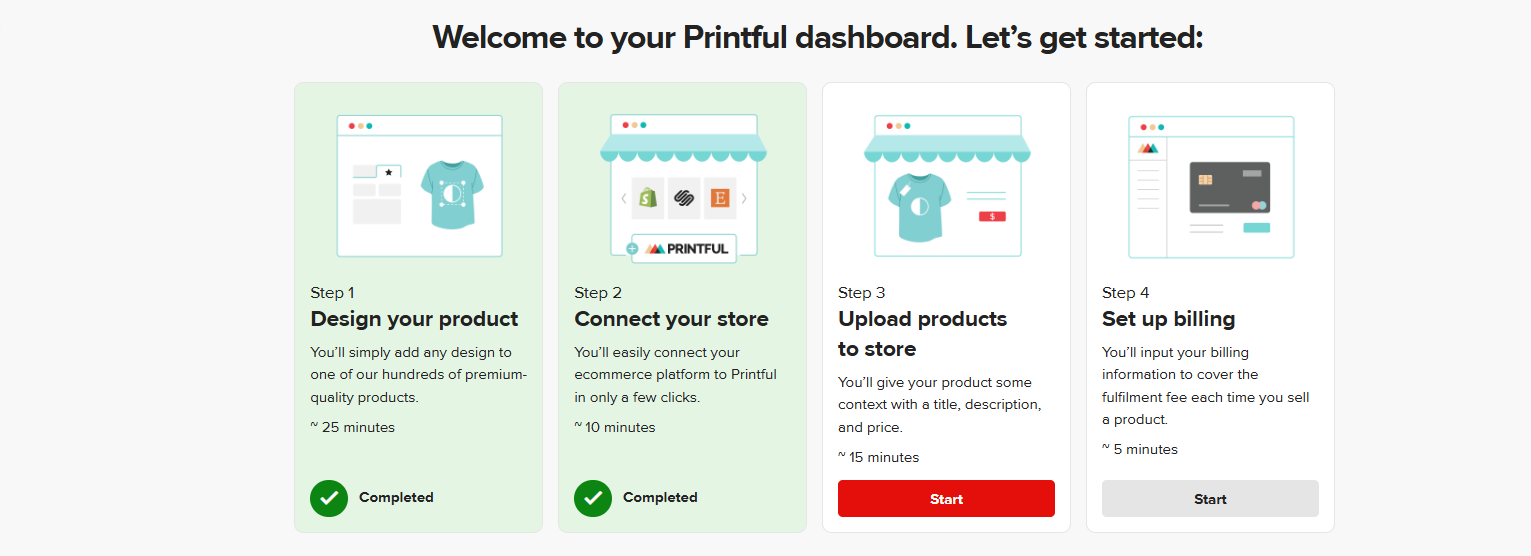Click the left chevron beside the Shopify icon
This screenshot has width=1531, height=556.
coord(624,198)
